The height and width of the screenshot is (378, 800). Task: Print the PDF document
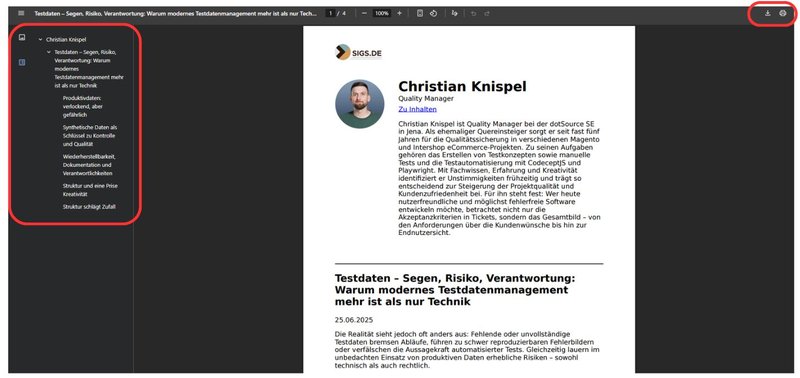pos(783,13)
